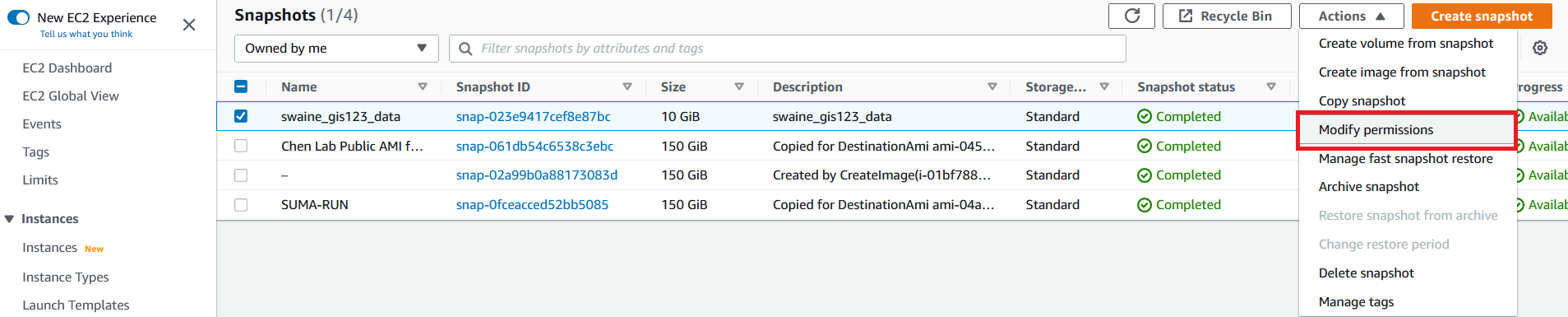Select Archive snapshot menu item
The height and width of the screenshot is (317, 1568).
tap(1369, 187)
